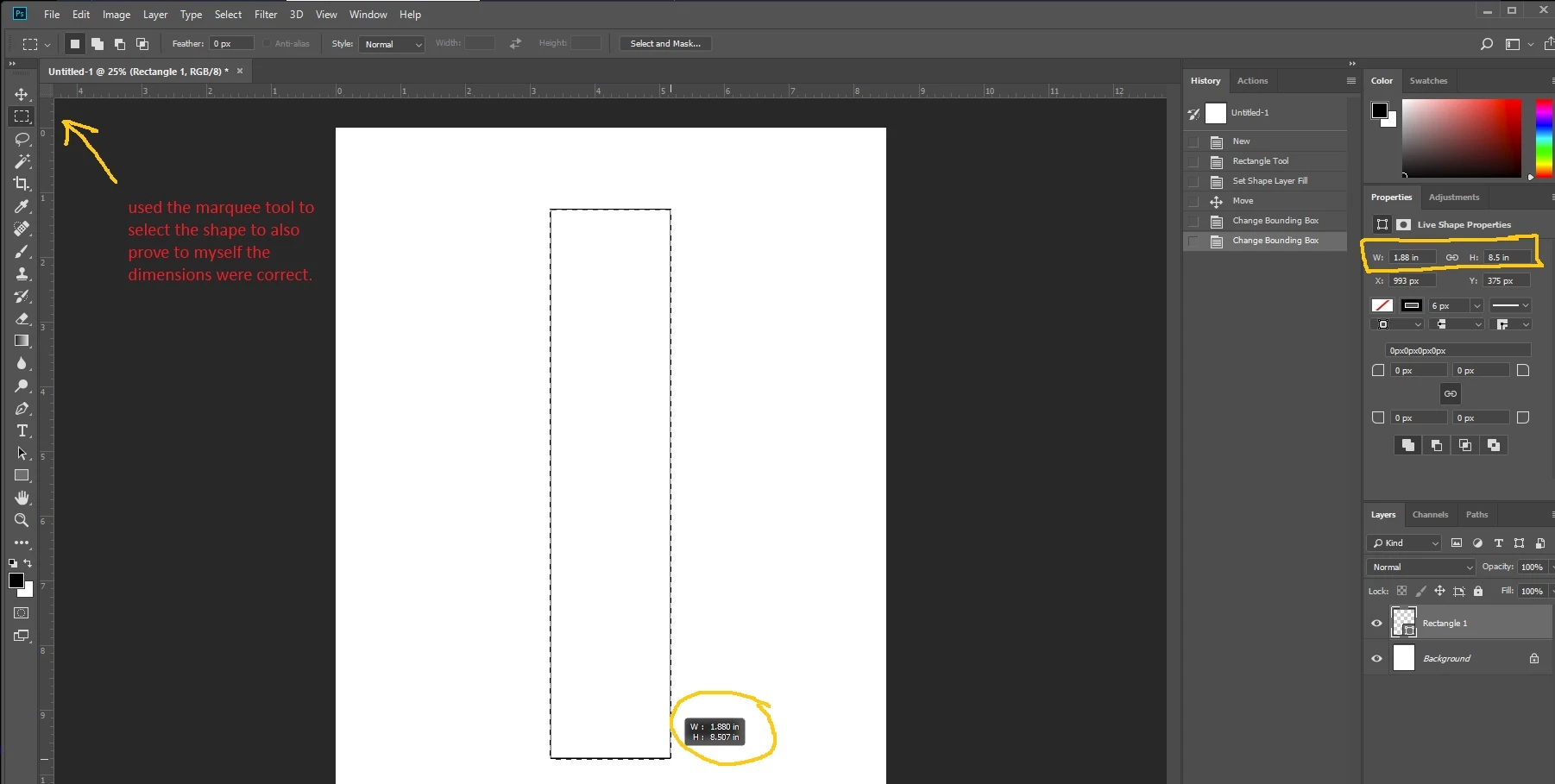
Task: Toggle link between width and height
Action: 1452,257
